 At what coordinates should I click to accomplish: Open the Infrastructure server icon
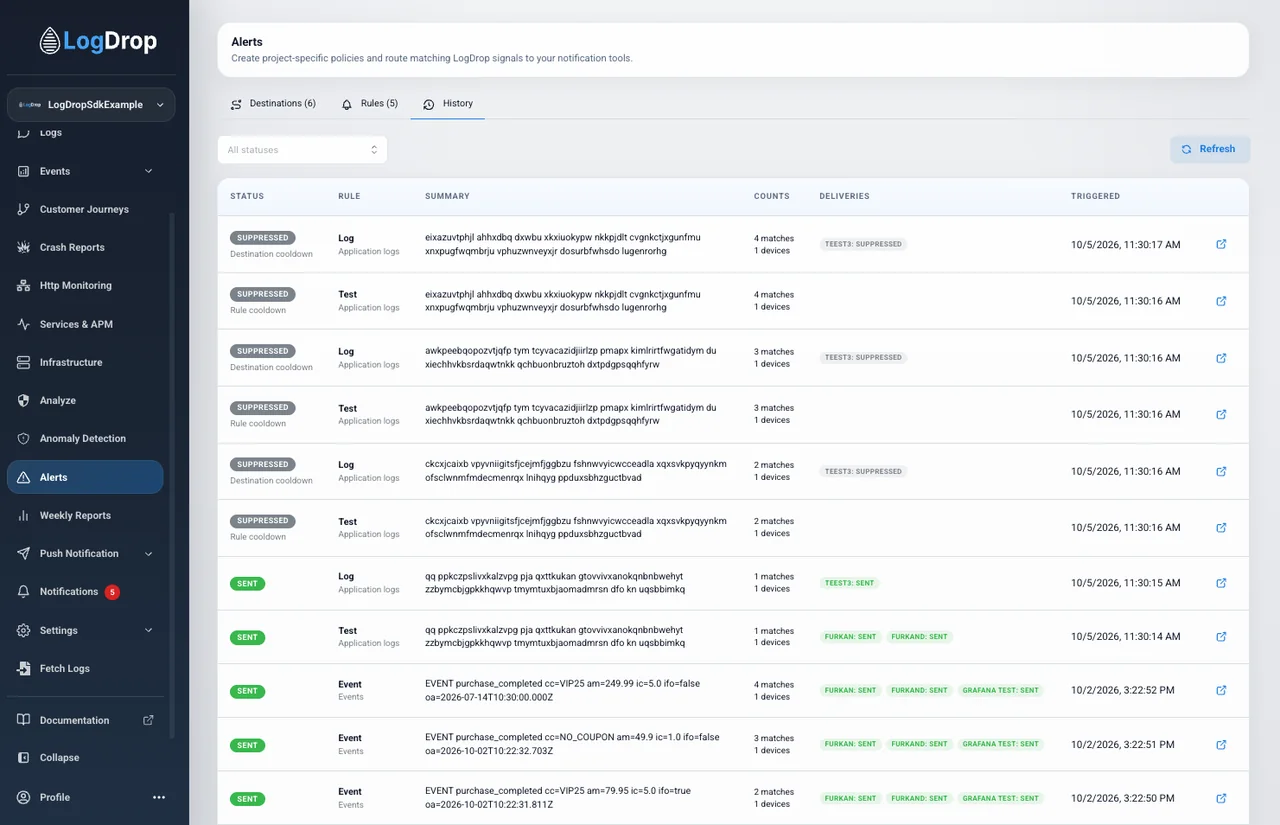pos(23,362)
